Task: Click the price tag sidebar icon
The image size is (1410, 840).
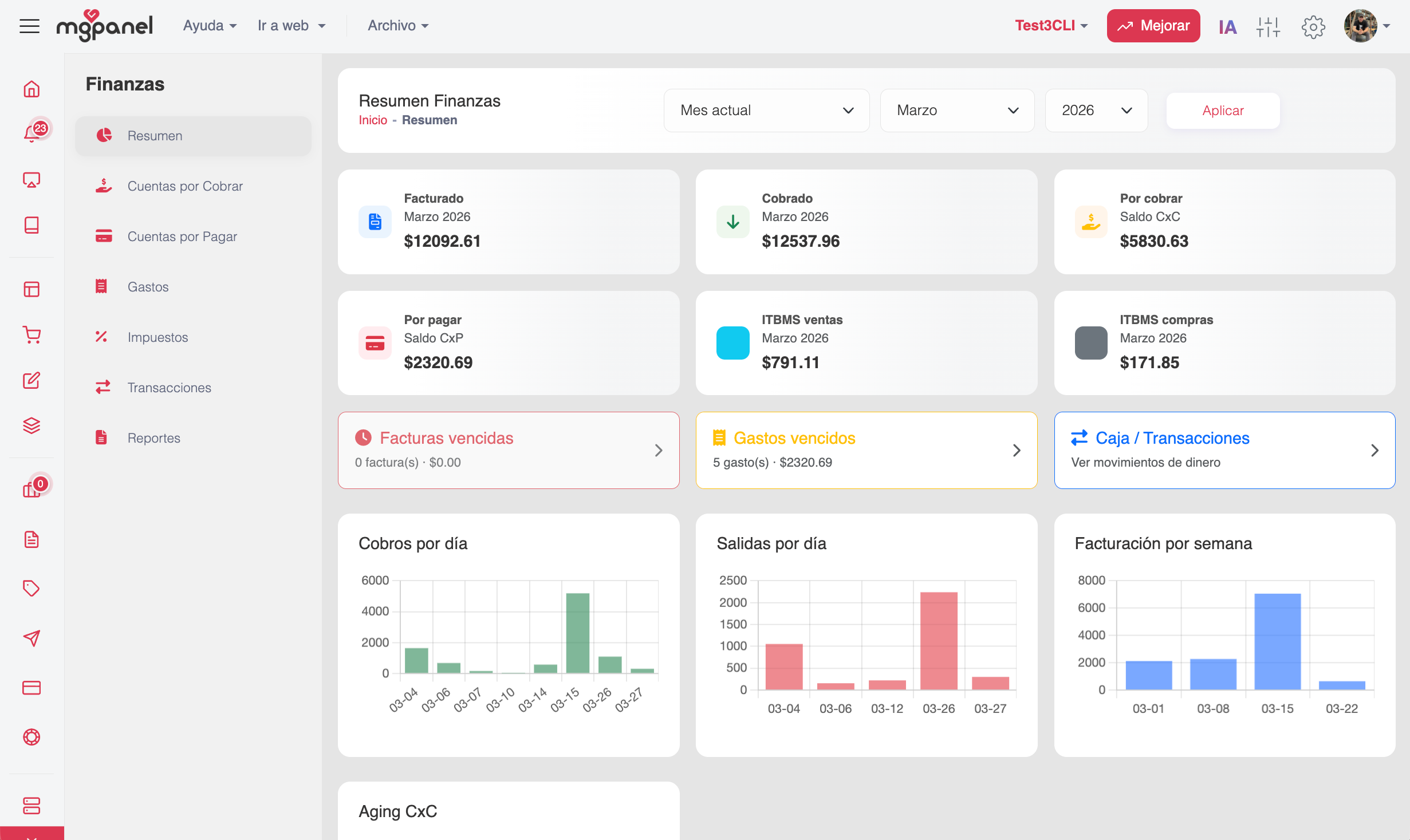Action: (x=31, y=588)
